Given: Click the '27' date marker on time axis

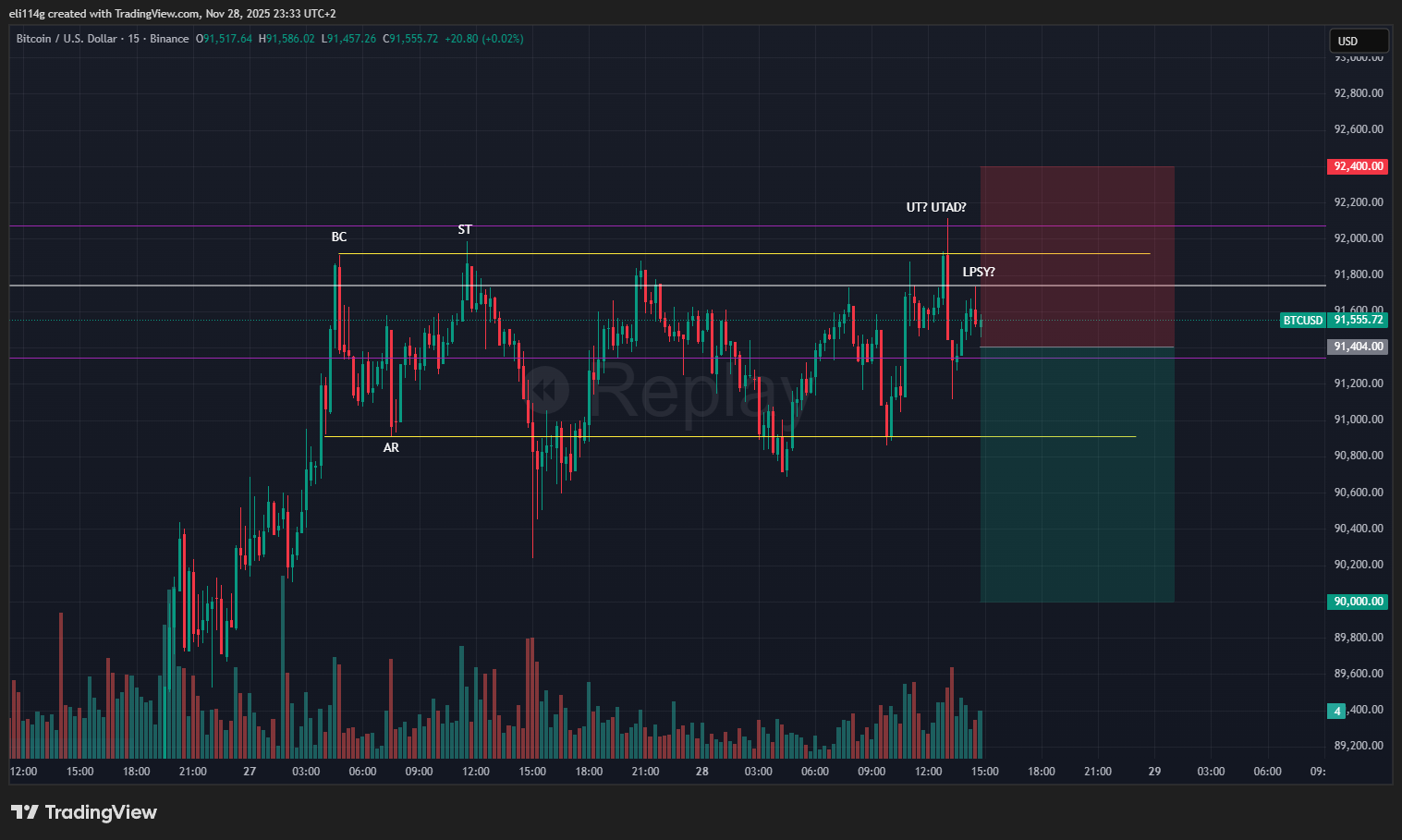Looking at the screenshot, I should pos(250,771).
